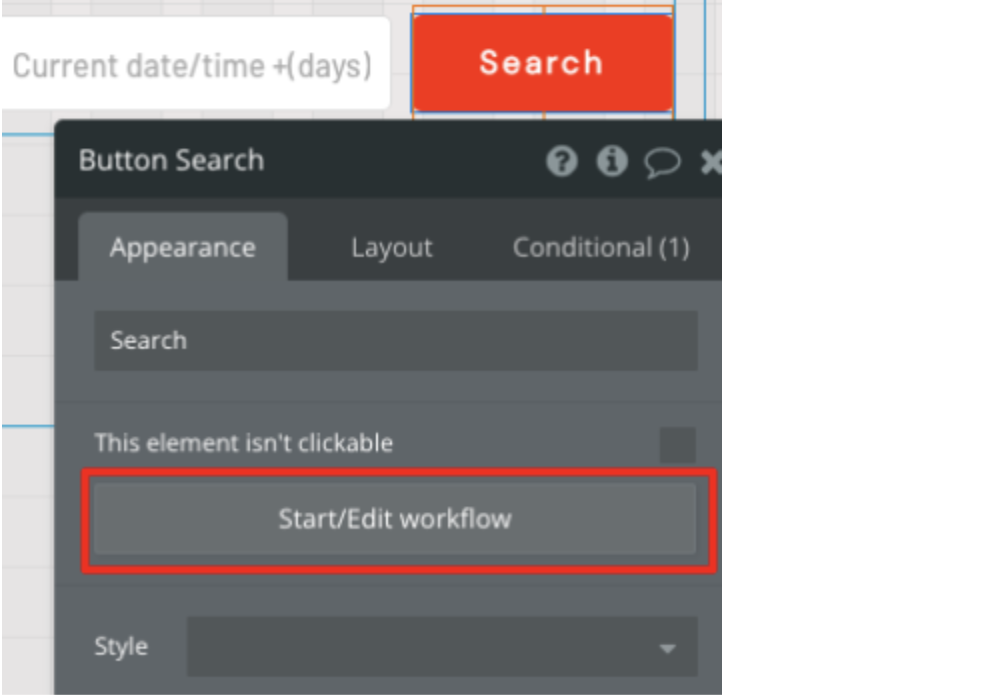Open the Layout tab

[392, 248]
